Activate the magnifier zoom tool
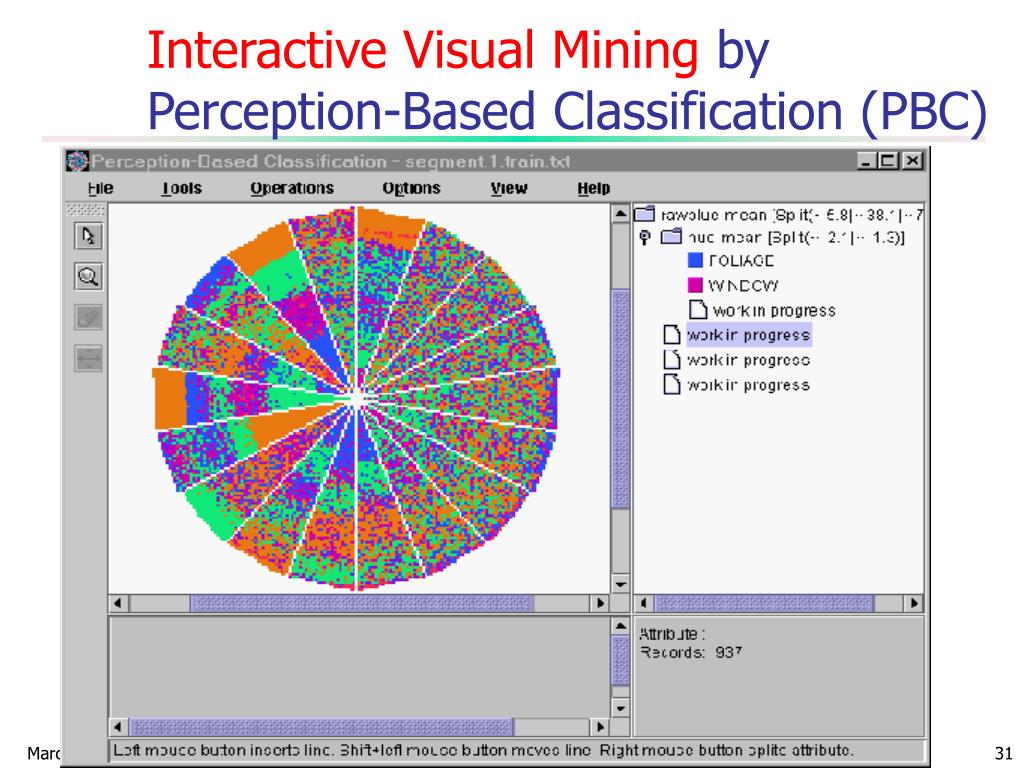Viewport: 1024px width, 768px height. [x=88, y=277]
